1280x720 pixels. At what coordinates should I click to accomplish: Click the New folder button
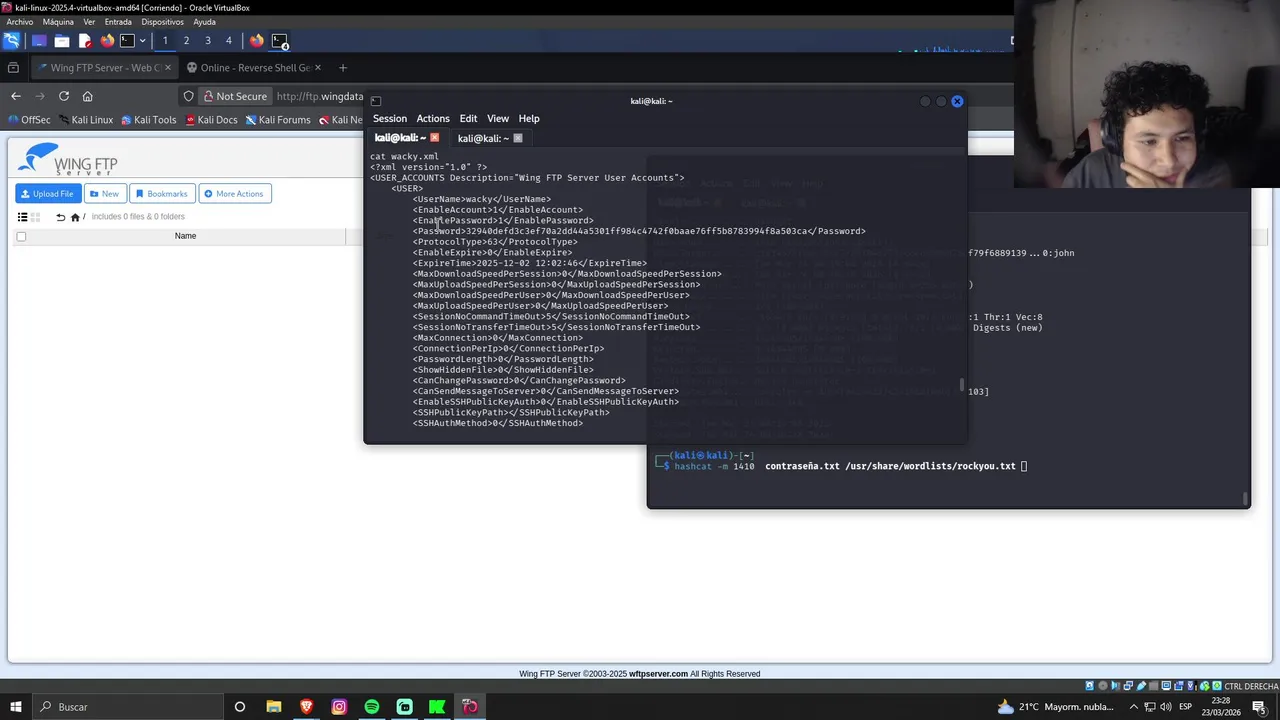(103, 194)
